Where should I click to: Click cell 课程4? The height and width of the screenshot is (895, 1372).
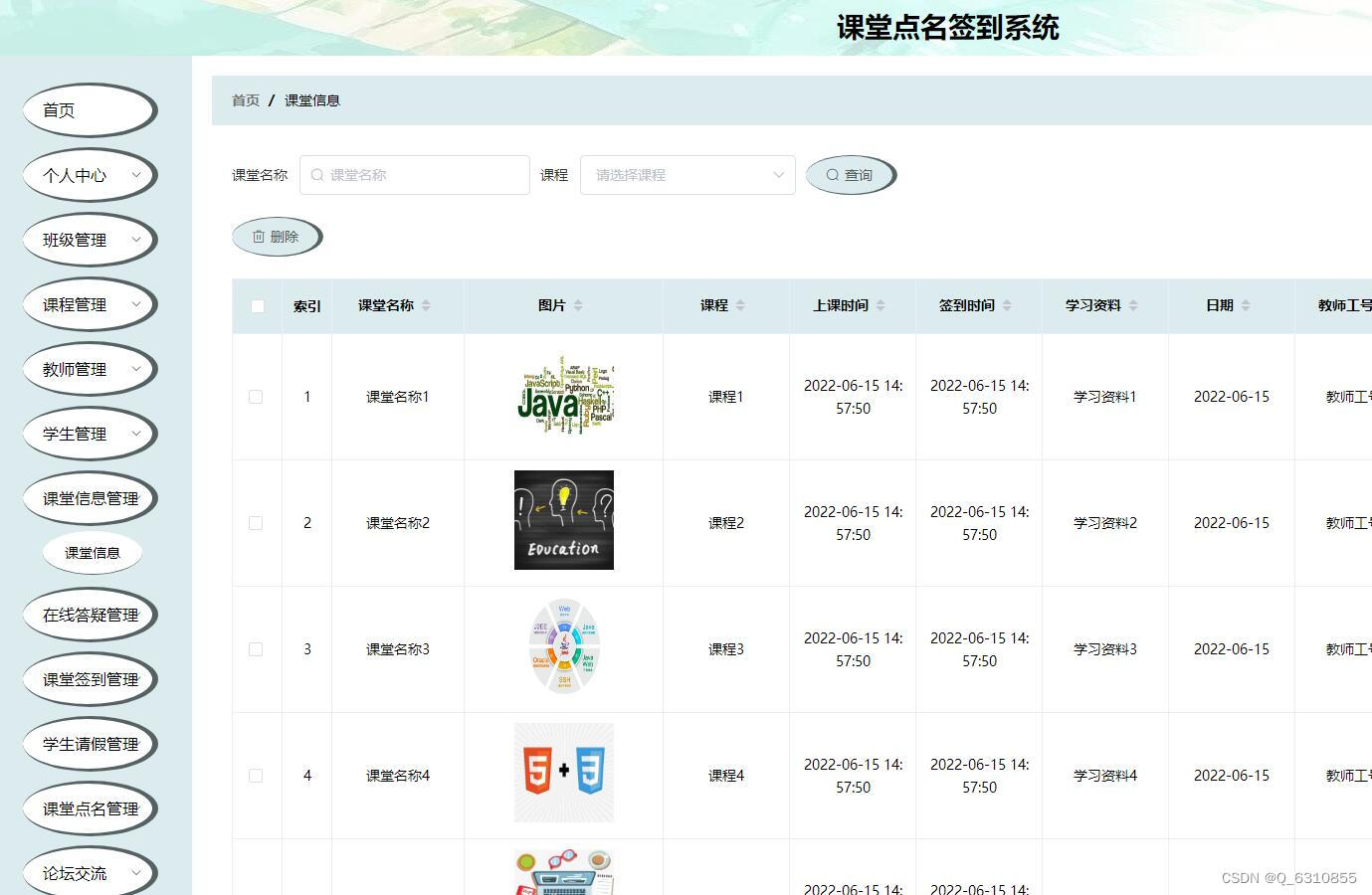[x=726, y=776]
